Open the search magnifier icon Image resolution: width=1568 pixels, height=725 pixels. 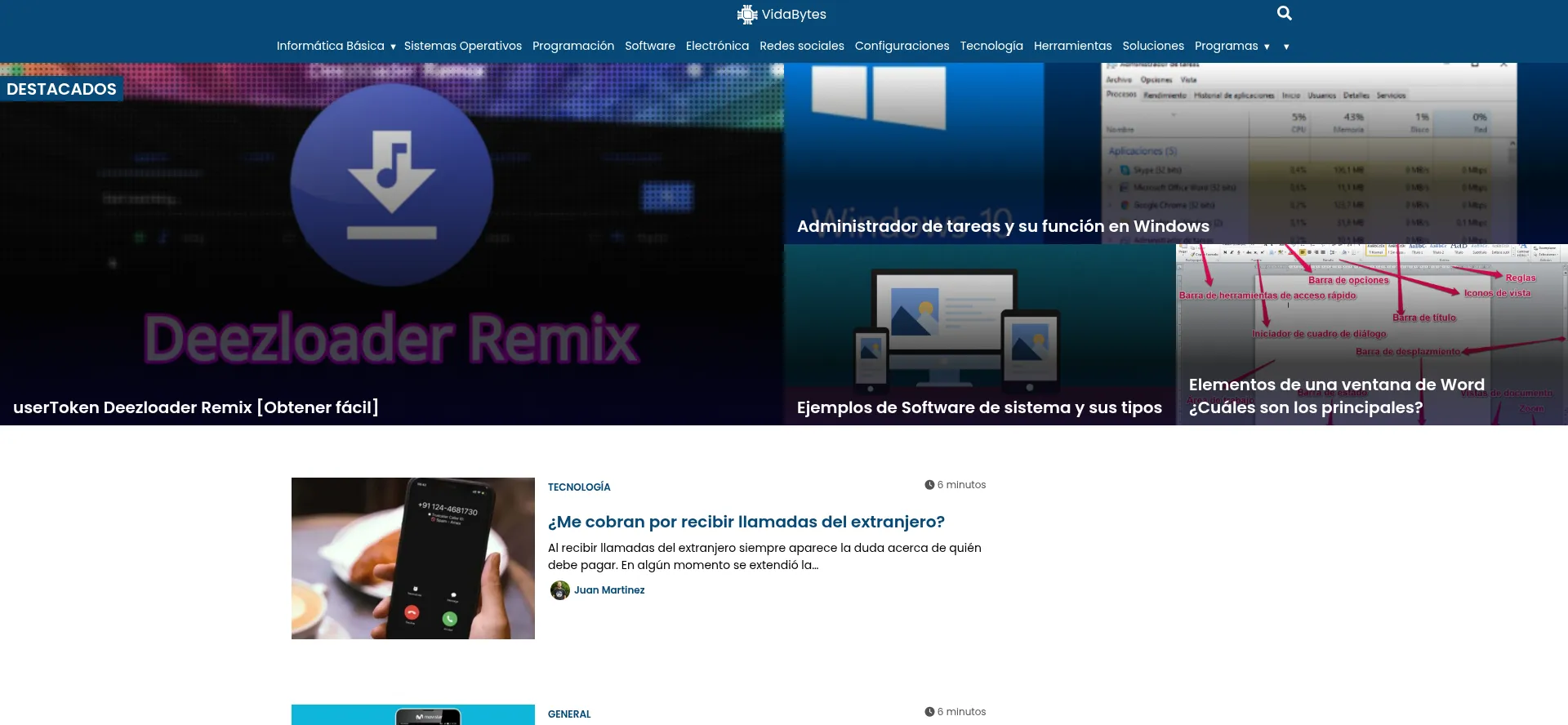1285,13
